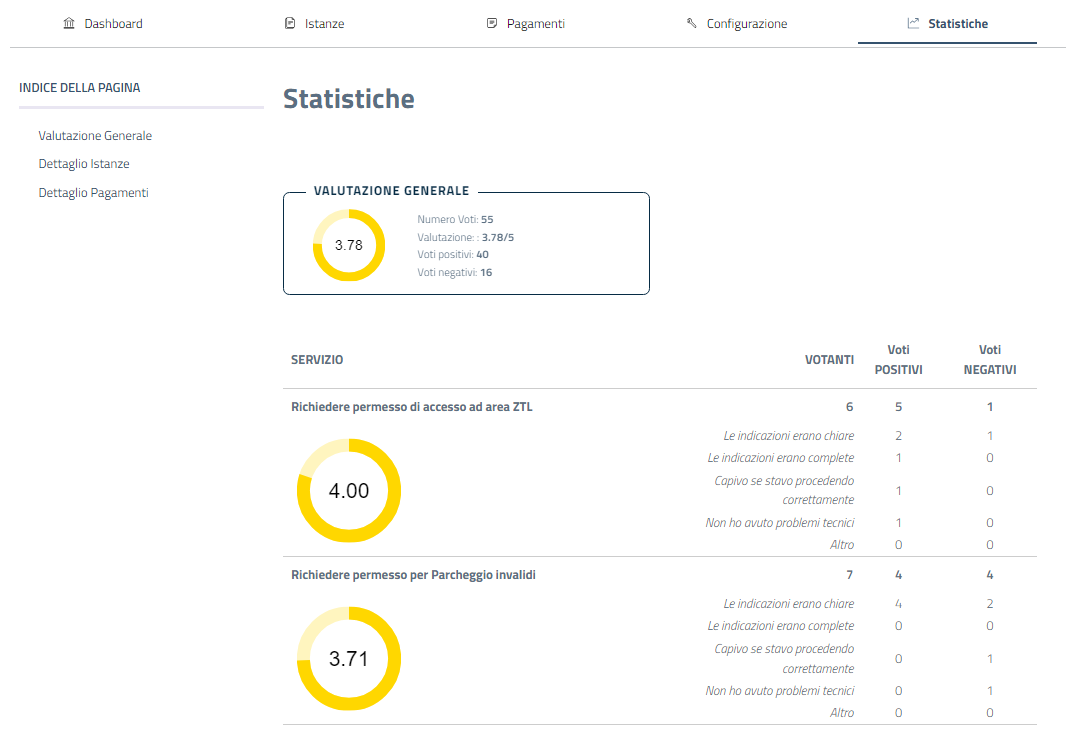Click the Istanze document icon
Viewport: 1090px width, 729px height.
(x=290, y=23)
